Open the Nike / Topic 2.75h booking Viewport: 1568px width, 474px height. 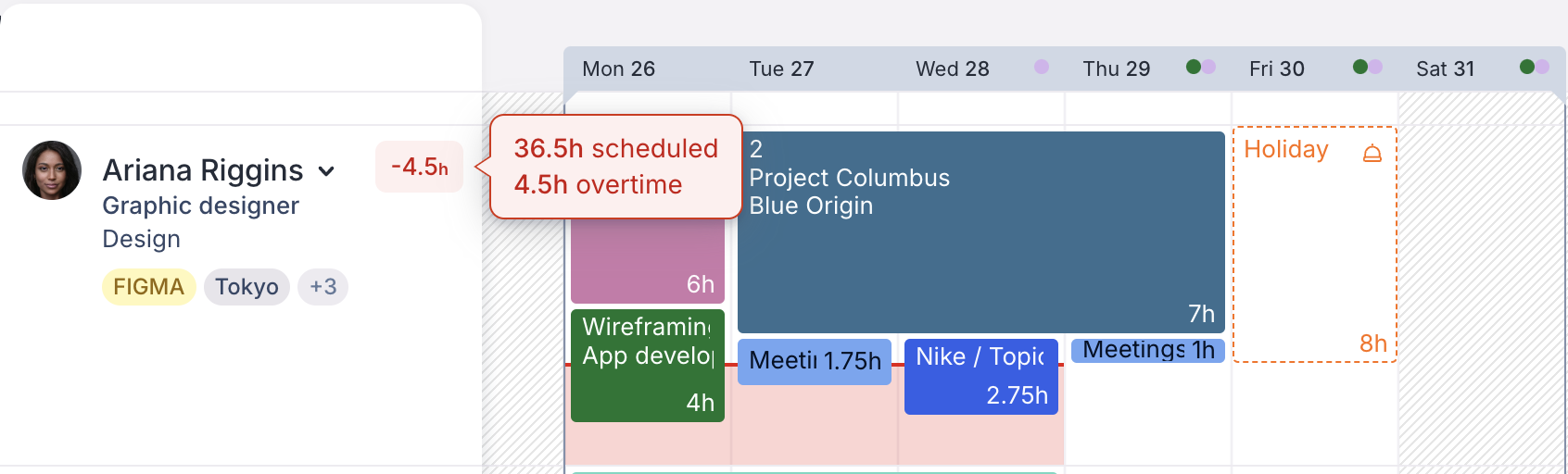tap(980, 377)
